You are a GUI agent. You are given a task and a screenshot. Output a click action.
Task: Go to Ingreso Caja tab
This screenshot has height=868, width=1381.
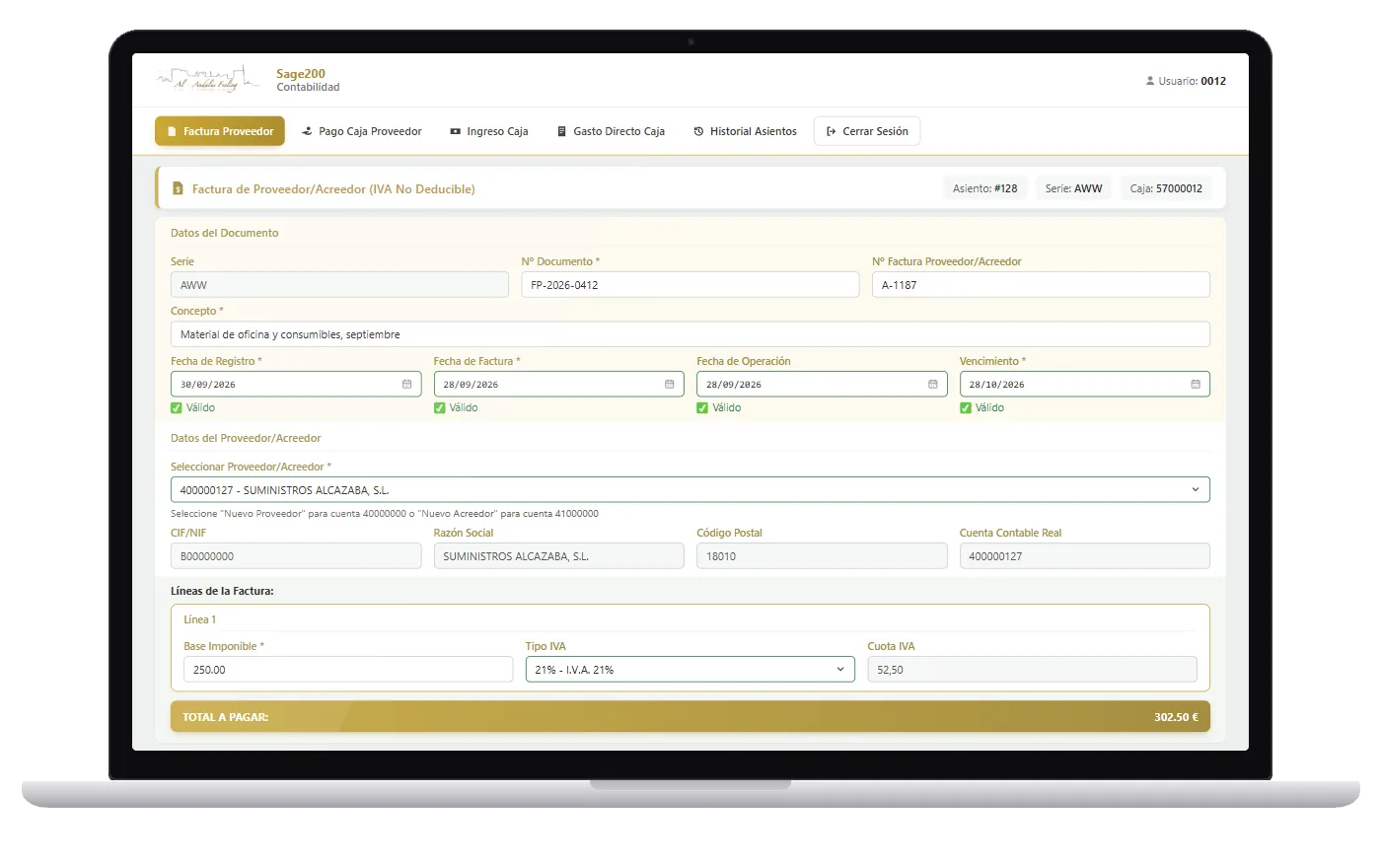[x=489, y=131]
